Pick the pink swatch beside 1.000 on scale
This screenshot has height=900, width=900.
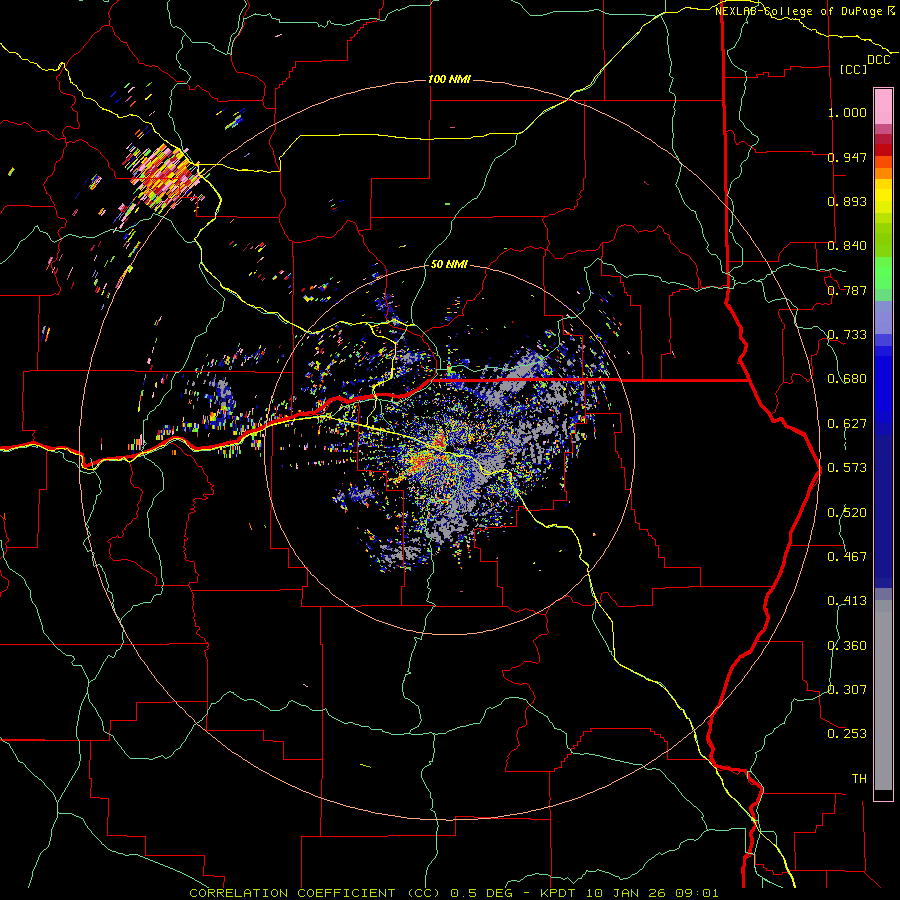[x=883, y=107]
